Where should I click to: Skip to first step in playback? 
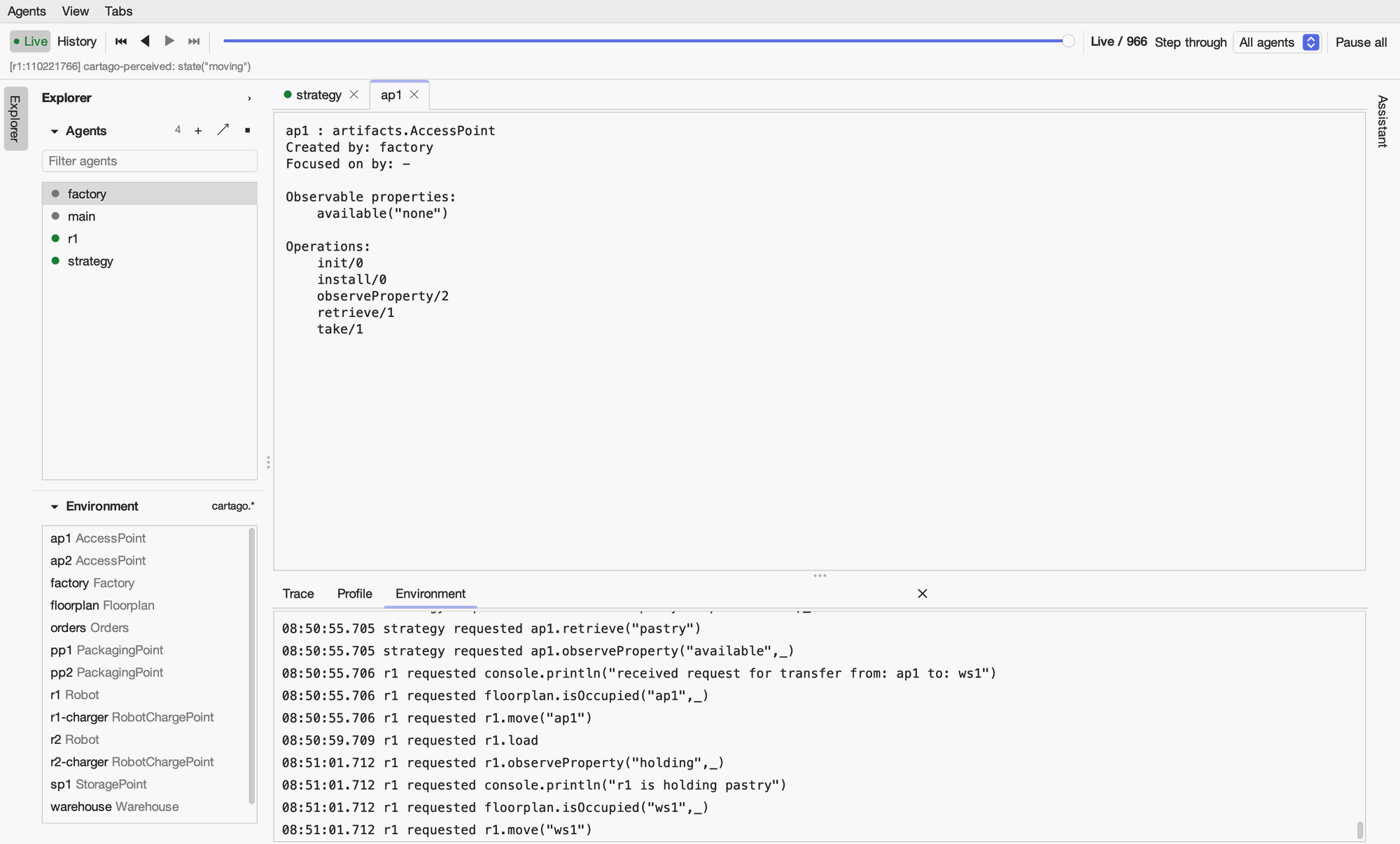pyautogui.click(x=121, y=41)
